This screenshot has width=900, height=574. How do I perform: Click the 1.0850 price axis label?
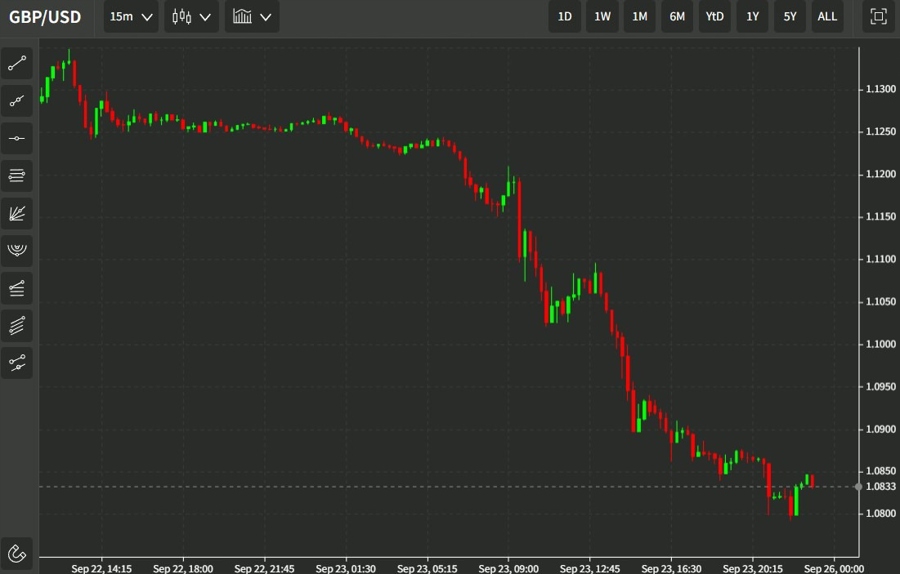880,471
